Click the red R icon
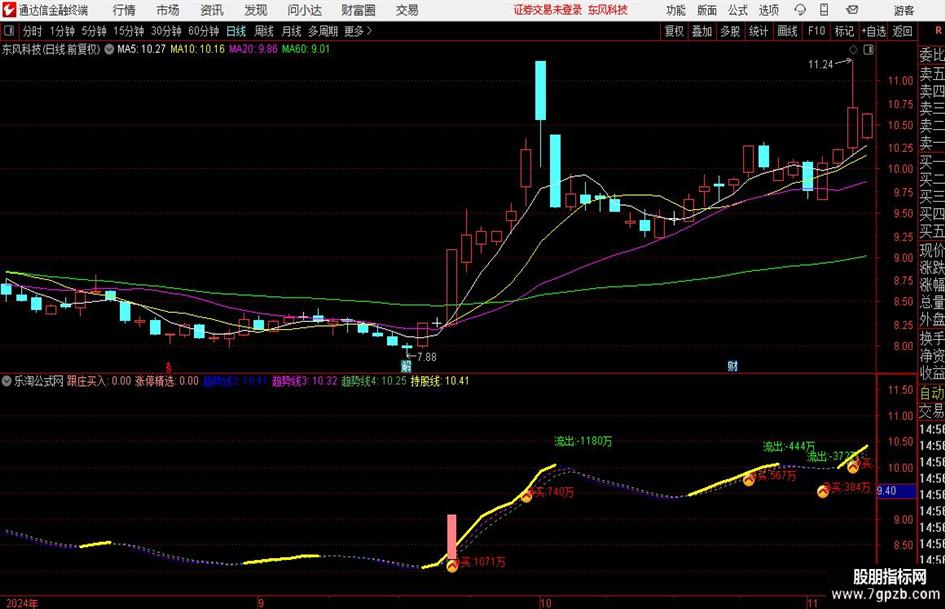The width and height of the screenshot is (945, 609). point(938,31)
